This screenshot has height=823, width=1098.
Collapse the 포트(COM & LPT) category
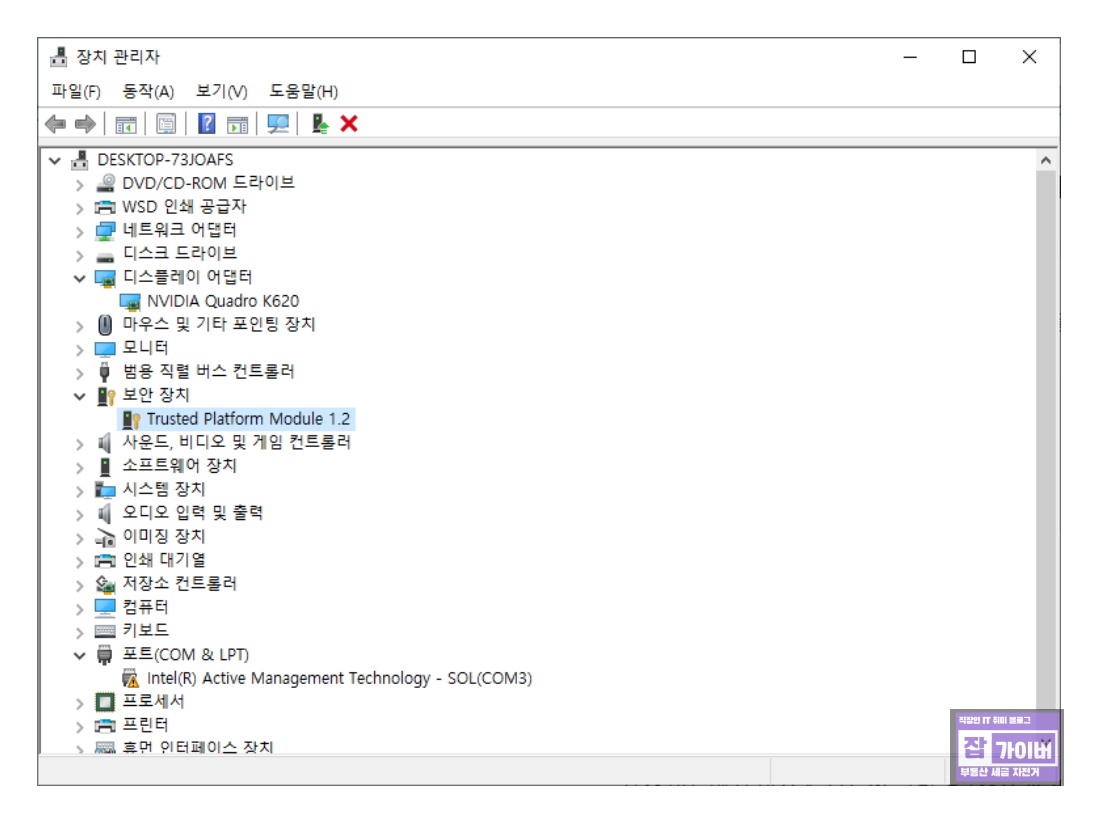79,656
